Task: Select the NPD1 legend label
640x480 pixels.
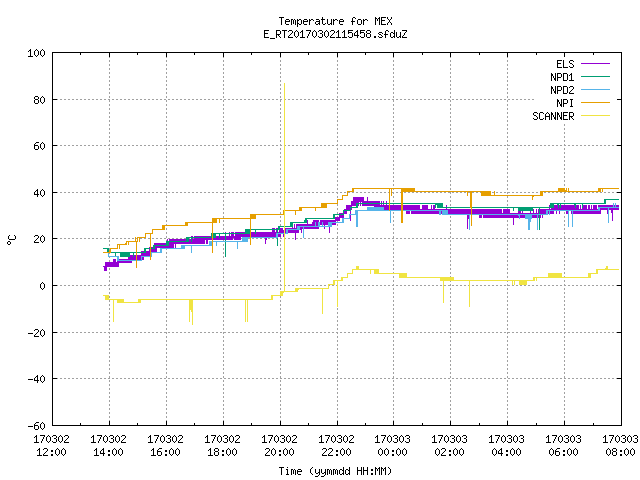Action: (562, 77)
